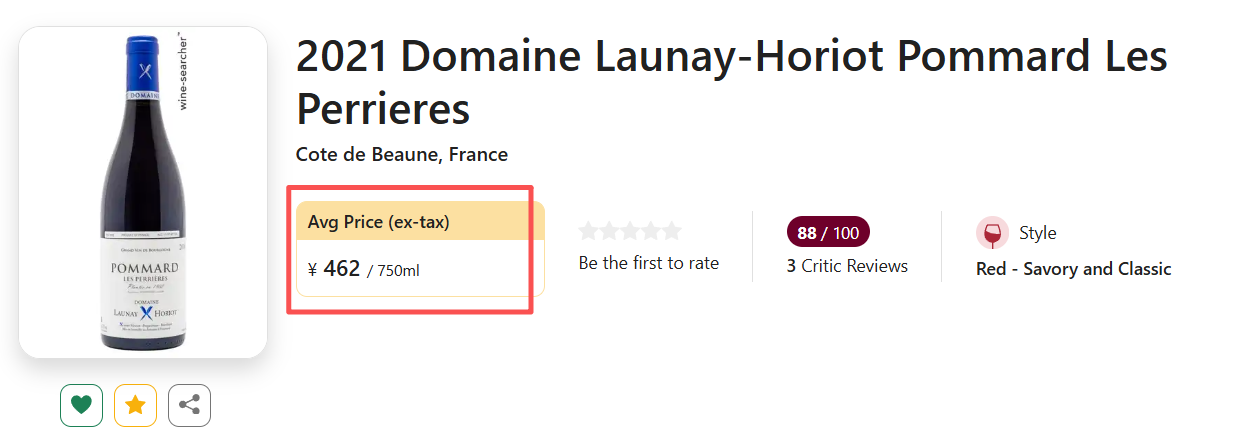This screenshot has height=446, width=1240.
Task: Give five stars with the last star
Action: (x=672, y=232)
